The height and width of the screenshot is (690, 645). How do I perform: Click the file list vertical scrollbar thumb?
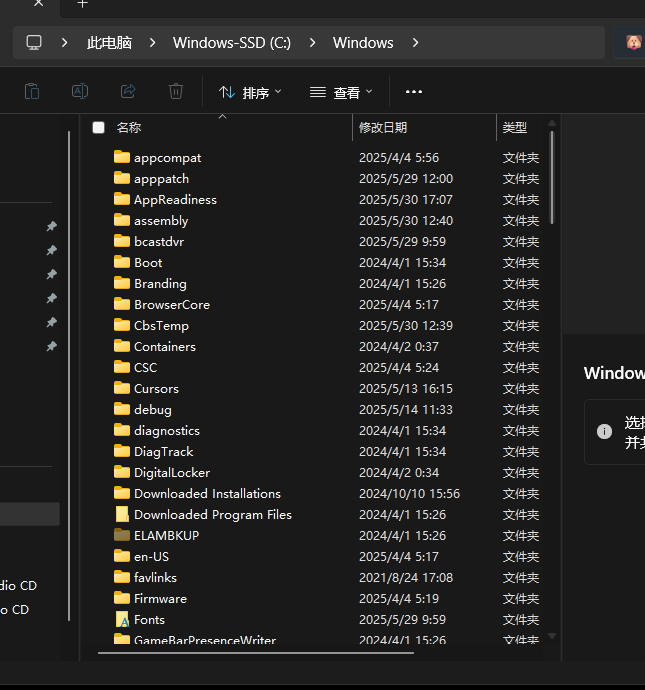click(552, 177)
